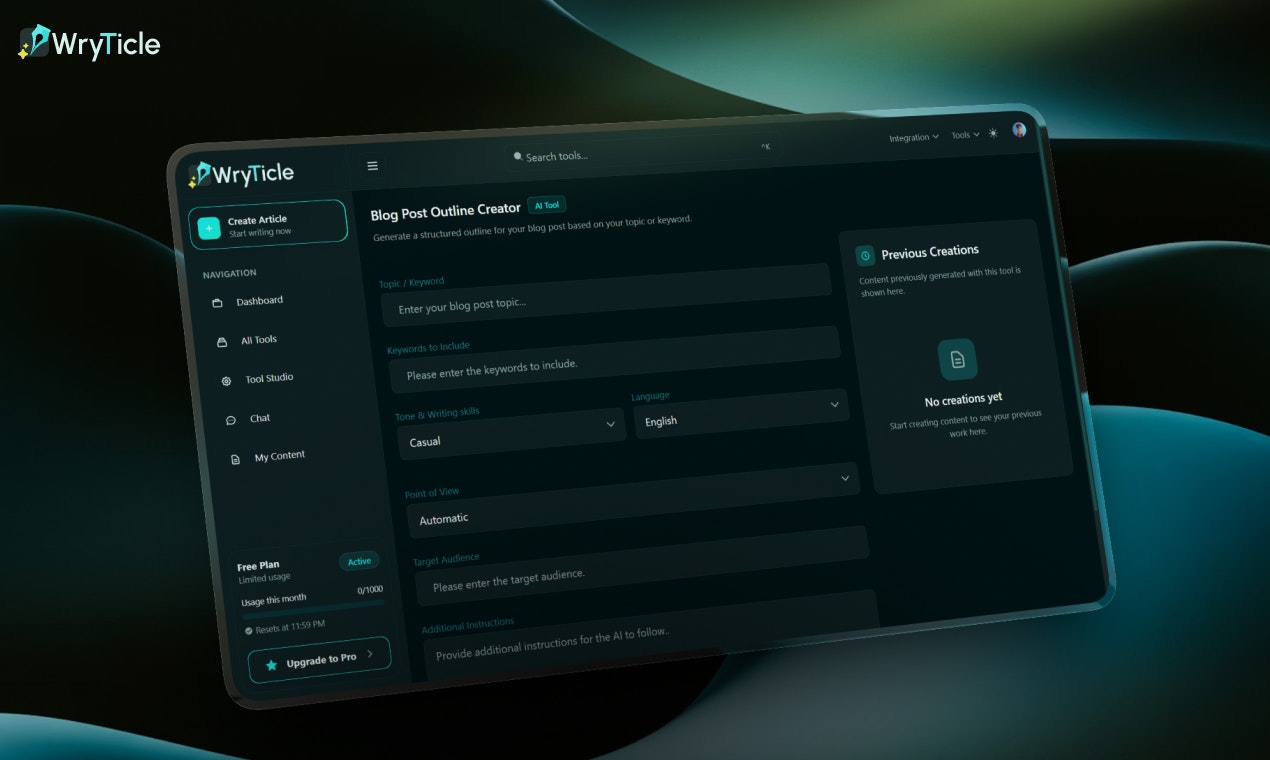Open the user avatar profile menu
This screenshot has height=760, width=1270.
(x=1019, y=130)
